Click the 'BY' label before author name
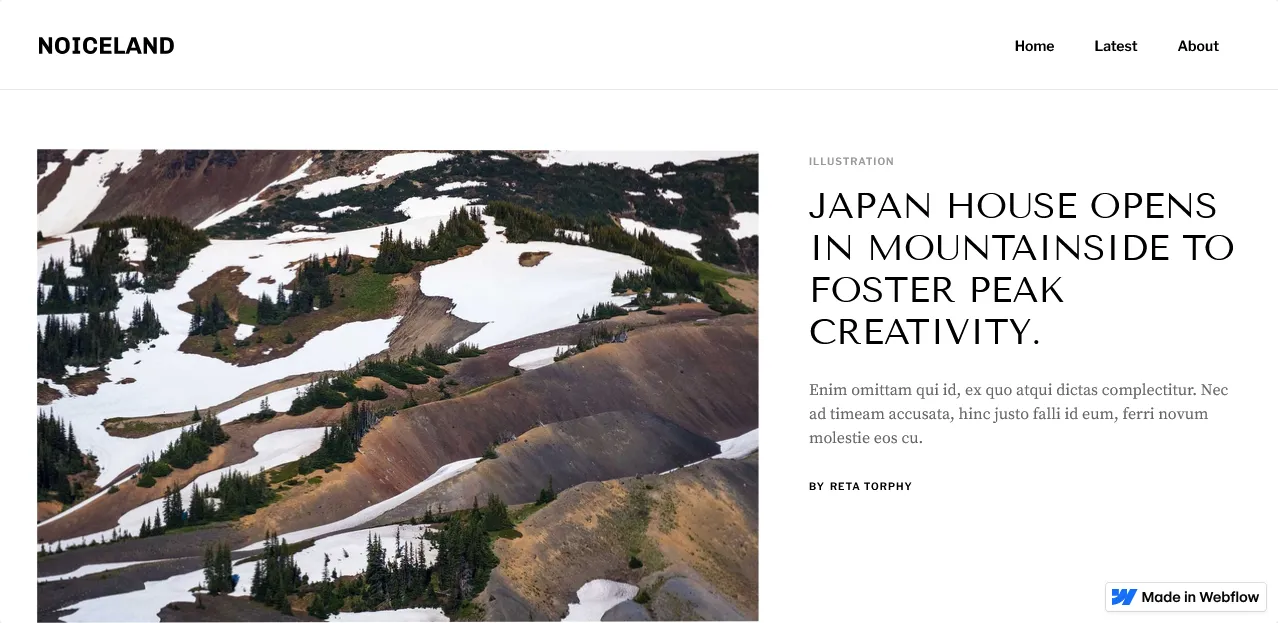1278x623 pixels. coord(816,487)
